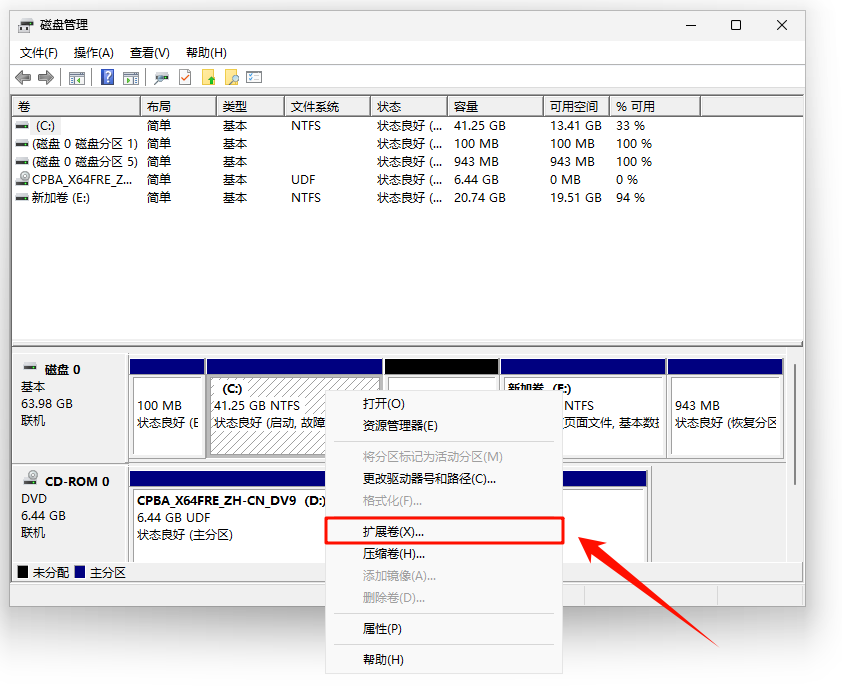842x689 pixels.
Task: Choose 更改驱动器号和路径(C)... option
Action: pyautogui.click(x=429, y=479)
